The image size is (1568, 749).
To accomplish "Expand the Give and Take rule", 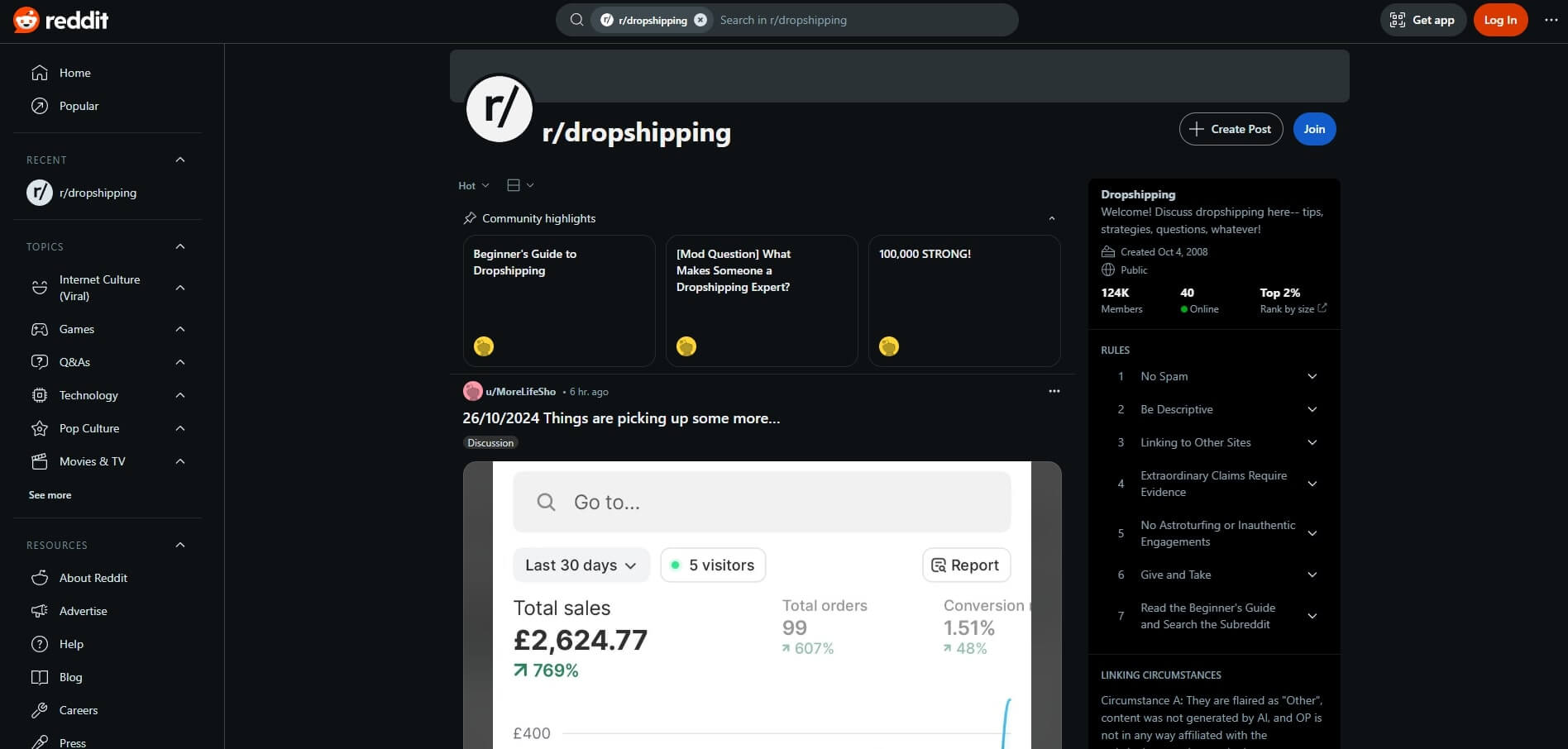I will click(1312, 575).
